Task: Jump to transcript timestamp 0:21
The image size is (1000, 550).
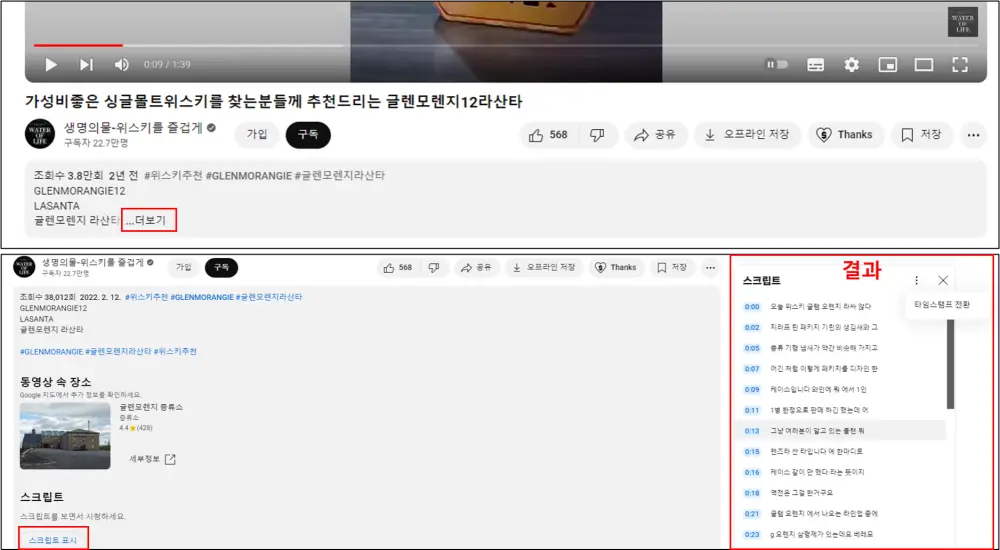Action: (x=752, y=514)
